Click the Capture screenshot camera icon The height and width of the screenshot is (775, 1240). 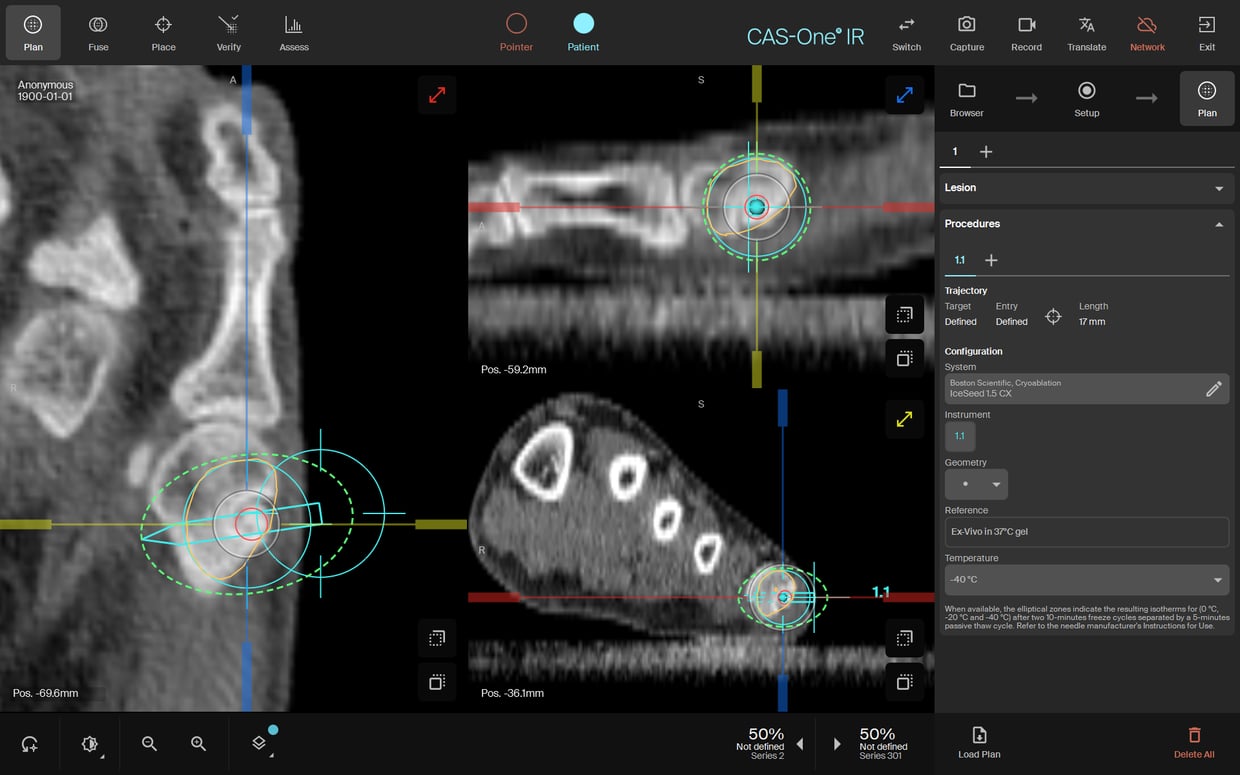pyautogui.click(x=966, y=32)
